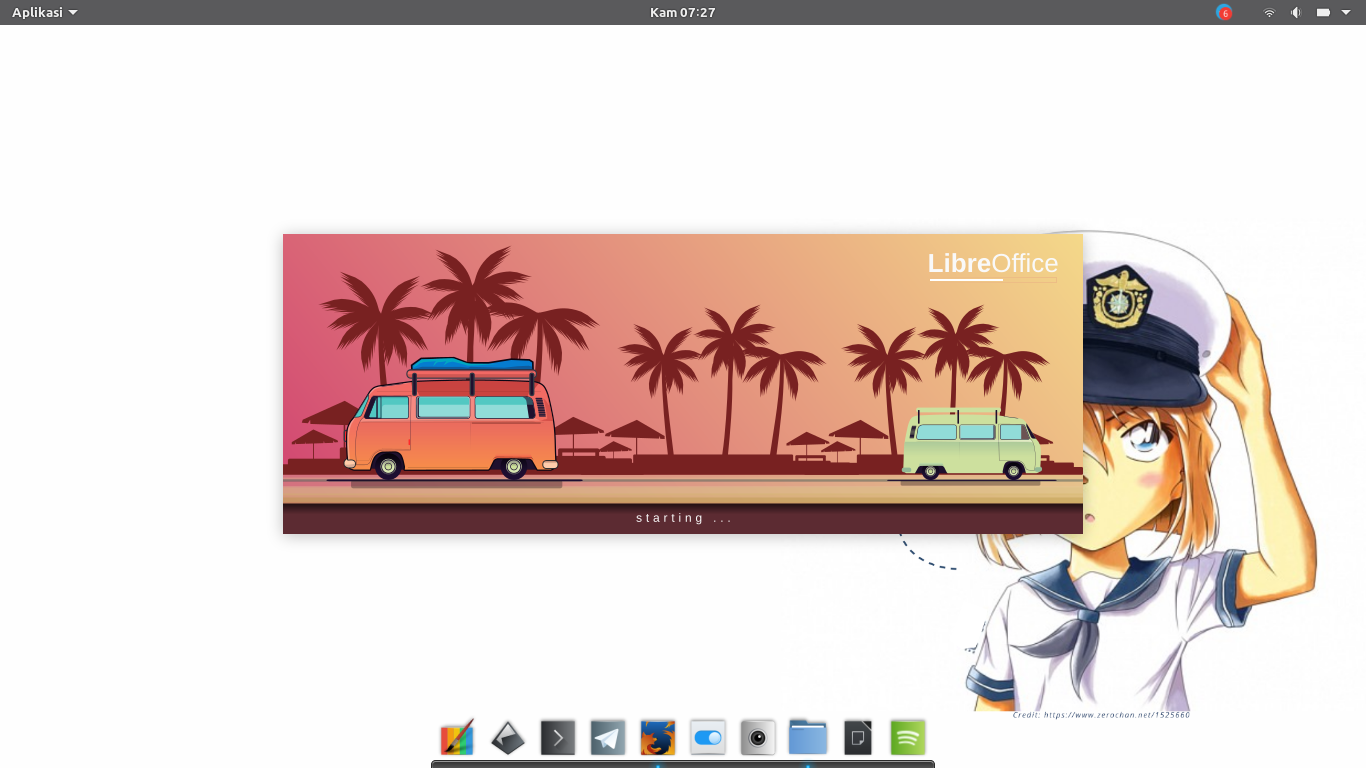Expand the system menu arrow in top bar
The height and width of the screenshot is (768, 1366).
click(1346, 12)
